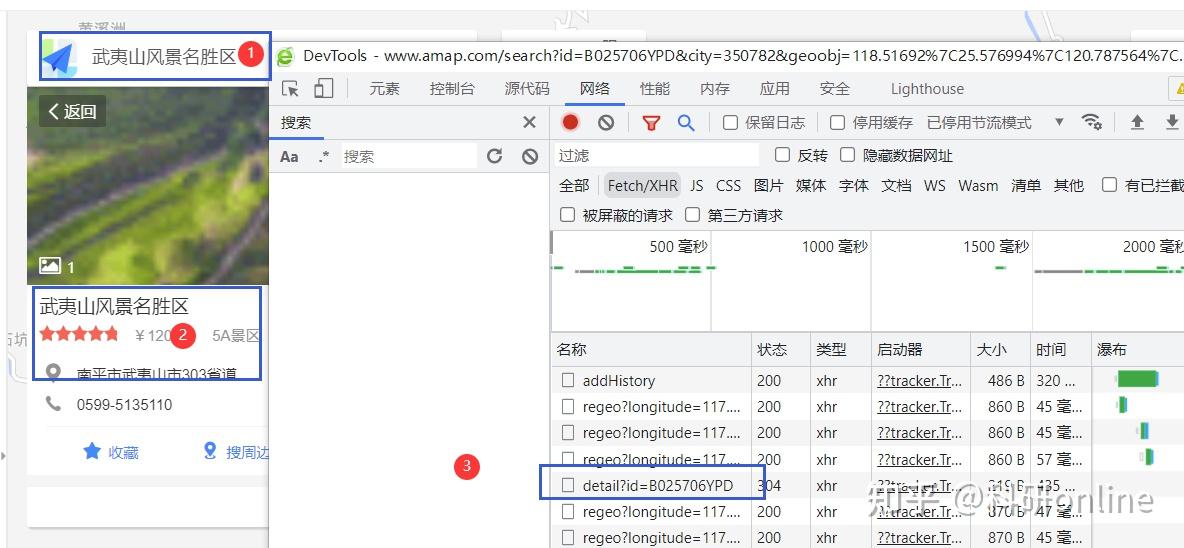The image size is (1184, 548).
Task: Click the 搜索 search text input
Action: pyautogui.click(x=409, y=156)
